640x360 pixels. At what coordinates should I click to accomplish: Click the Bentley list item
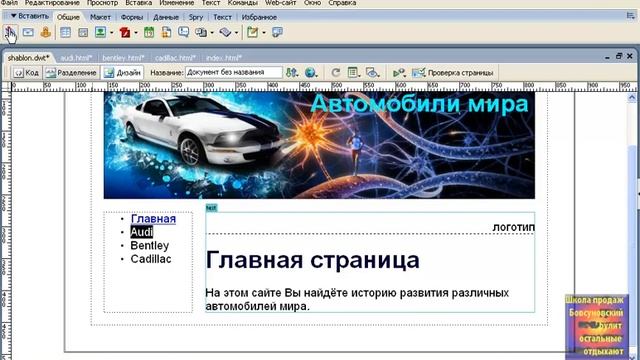[149, 245]
